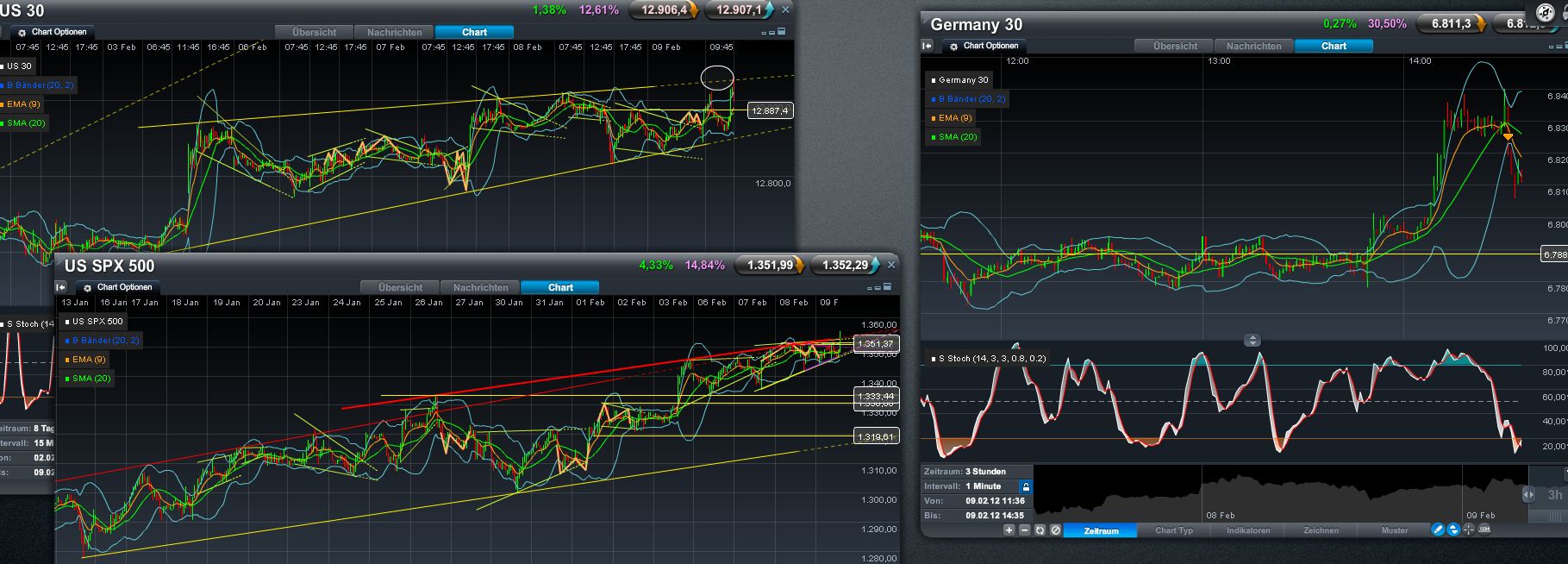Close the US 30 window
Screen dimensions: 1568x564
coord(784,10)
